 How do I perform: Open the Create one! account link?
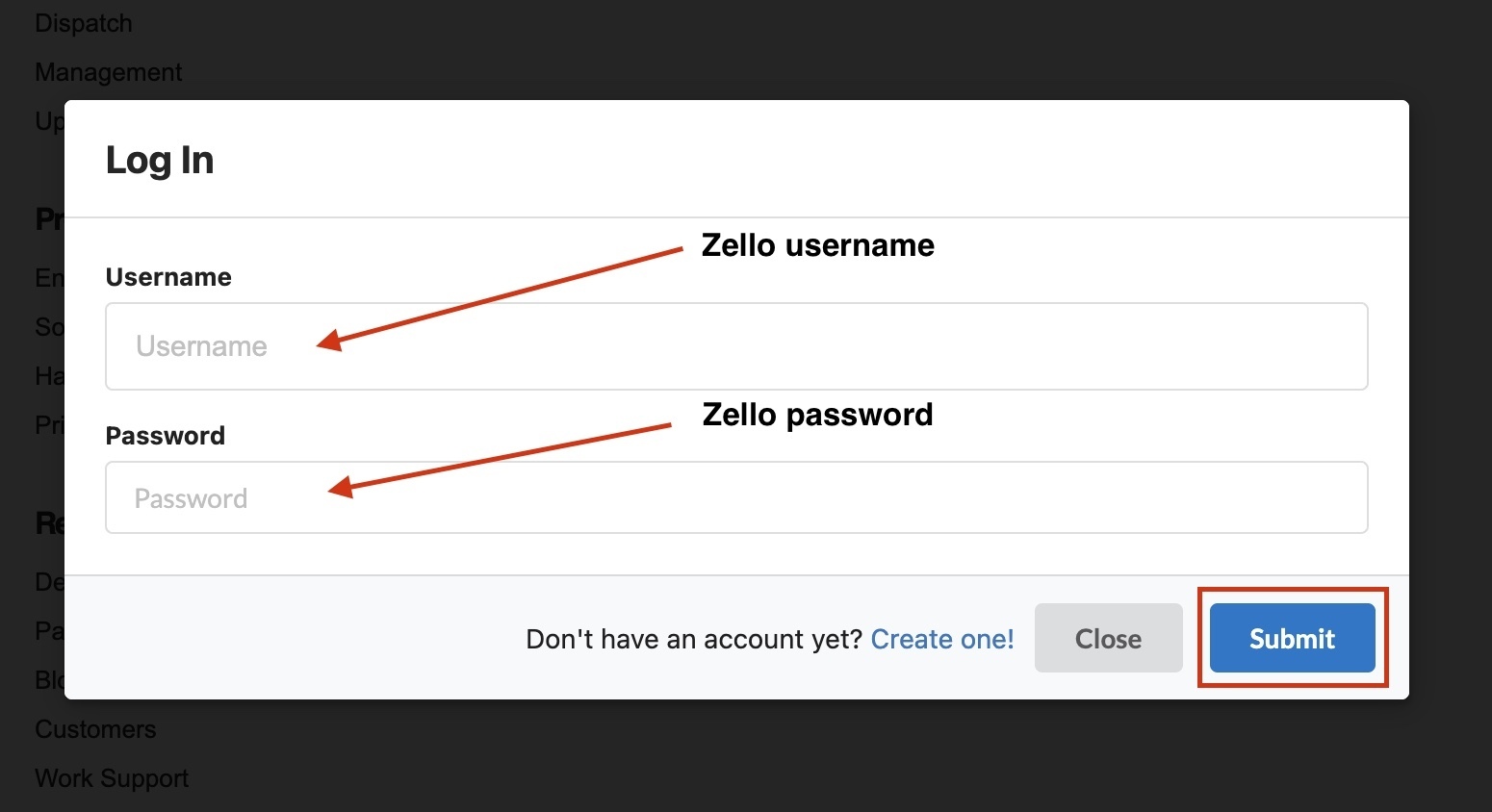coord(942,639)
